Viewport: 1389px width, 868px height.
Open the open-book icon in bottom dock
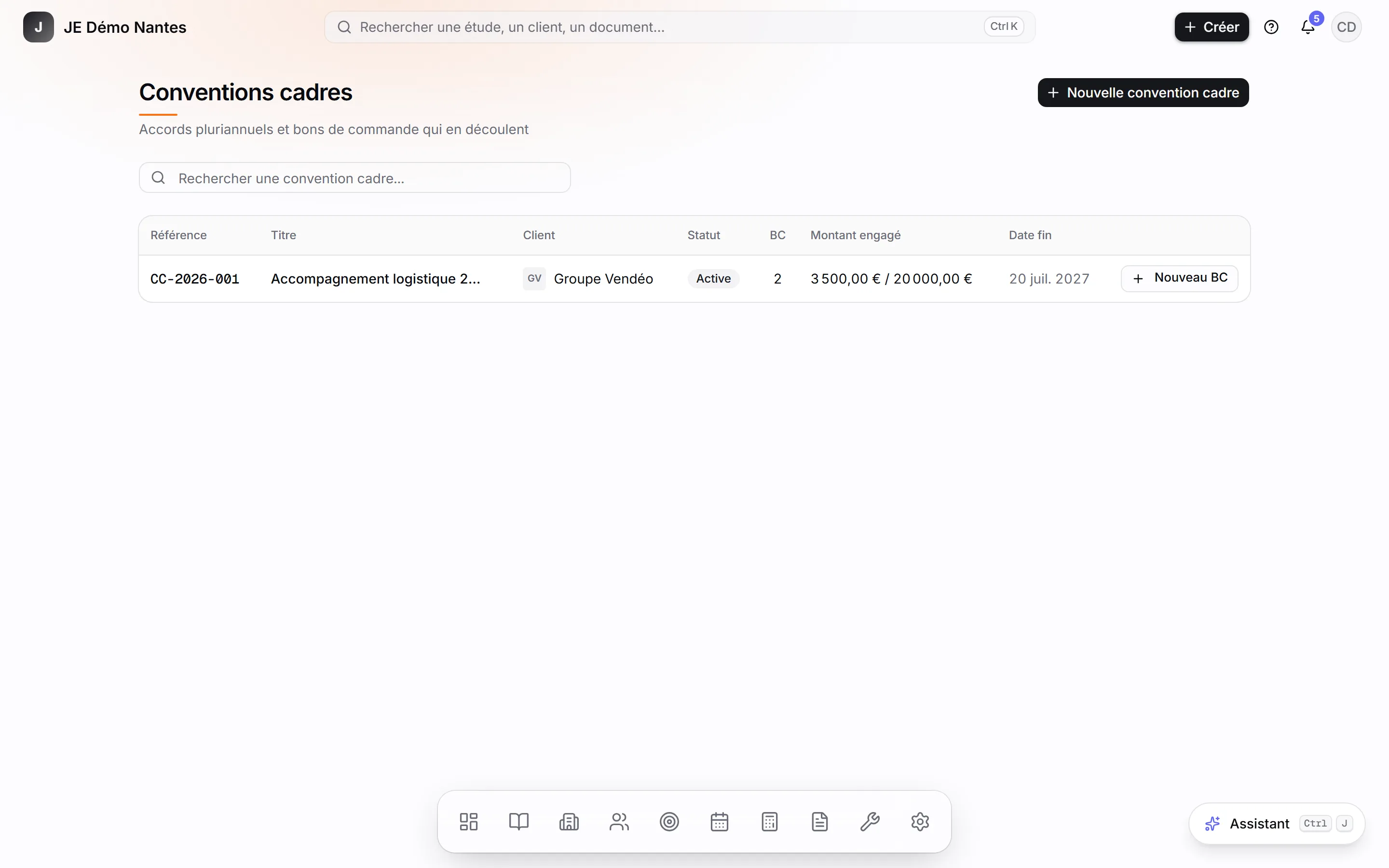click(x=519, y=822)
